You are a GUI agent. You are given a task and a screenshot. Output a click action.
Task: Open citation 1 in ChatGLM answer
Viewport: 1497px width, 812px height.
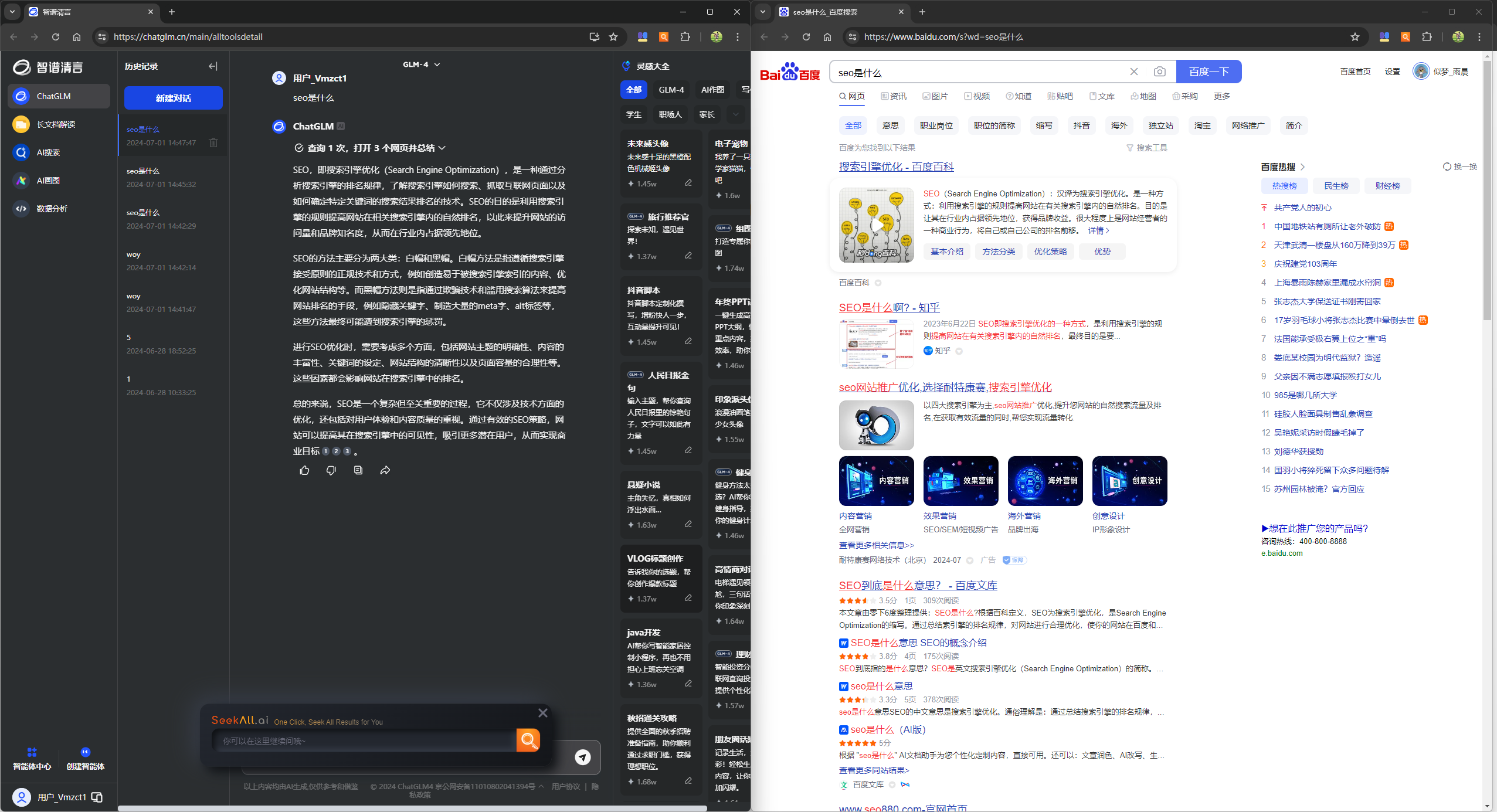click(x=325, y=451)
